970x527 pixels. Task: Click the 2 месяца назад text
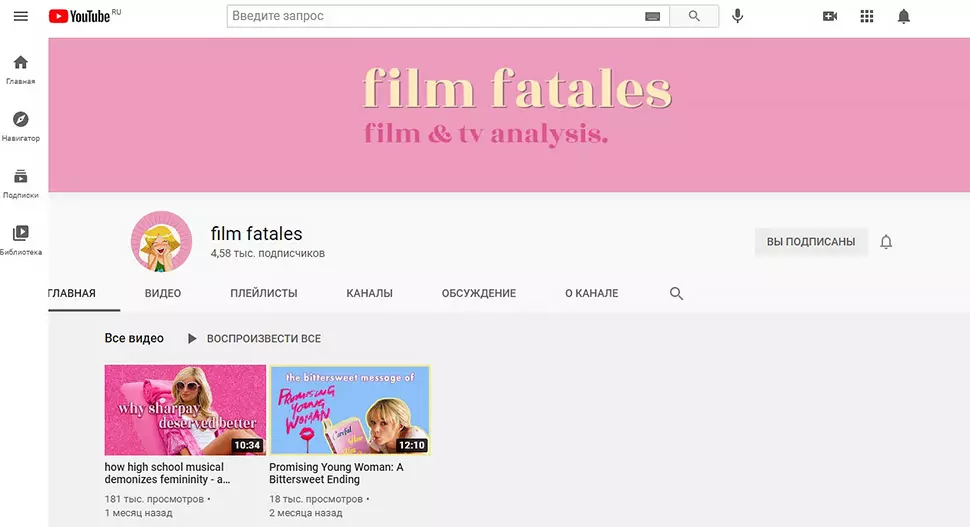point(306,513)
